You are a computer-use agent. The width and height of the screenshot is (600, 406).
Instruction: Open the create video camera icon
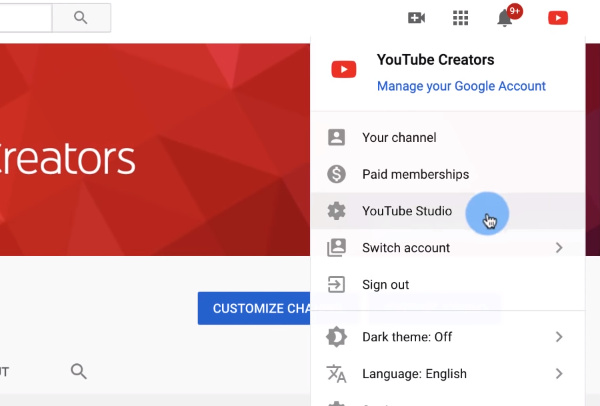[x=416, y=18]
